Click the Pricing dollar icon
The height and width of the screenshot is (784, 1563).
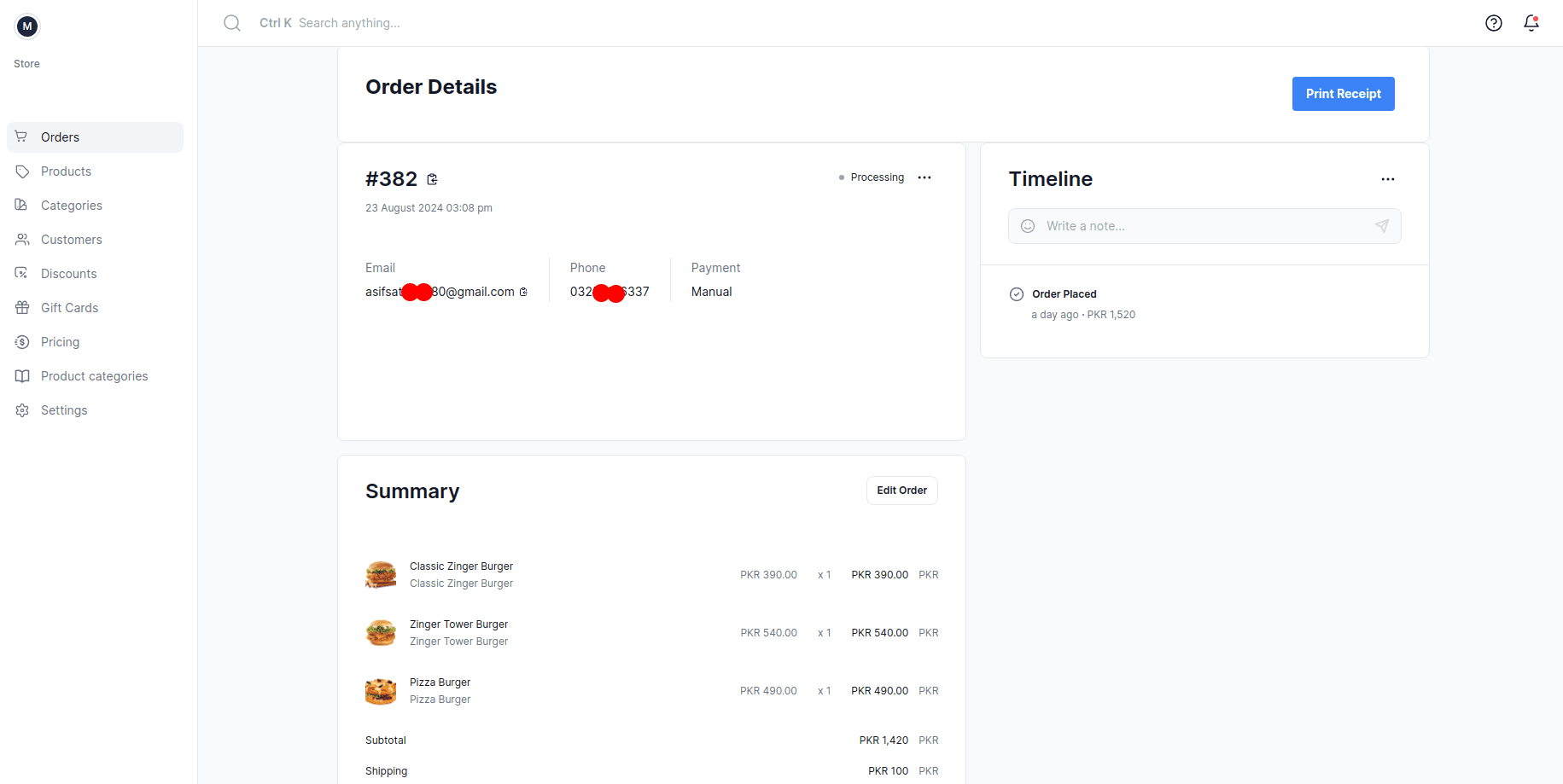[22, 342]
